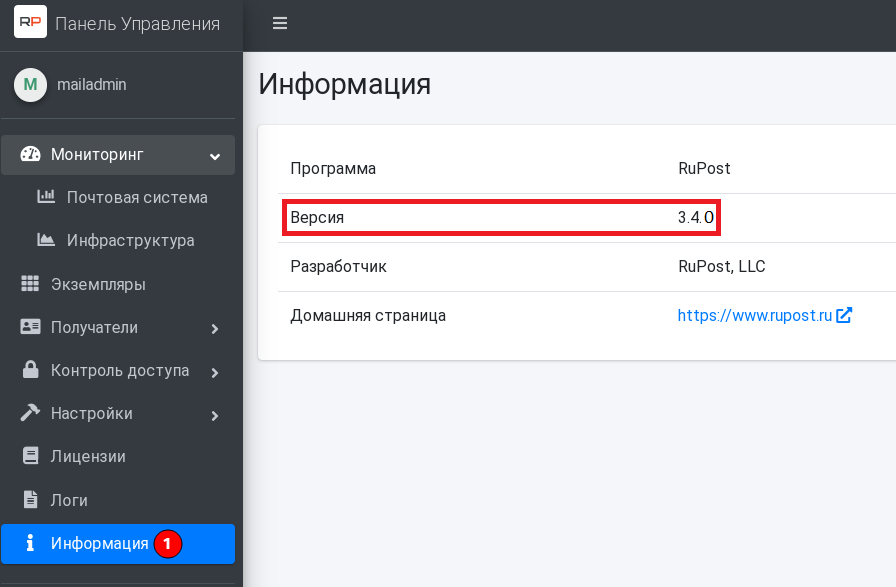This screenshot has height=587, width=896.
Task: Expand the Получатели submenu arrow
Action: click(214, 329)
